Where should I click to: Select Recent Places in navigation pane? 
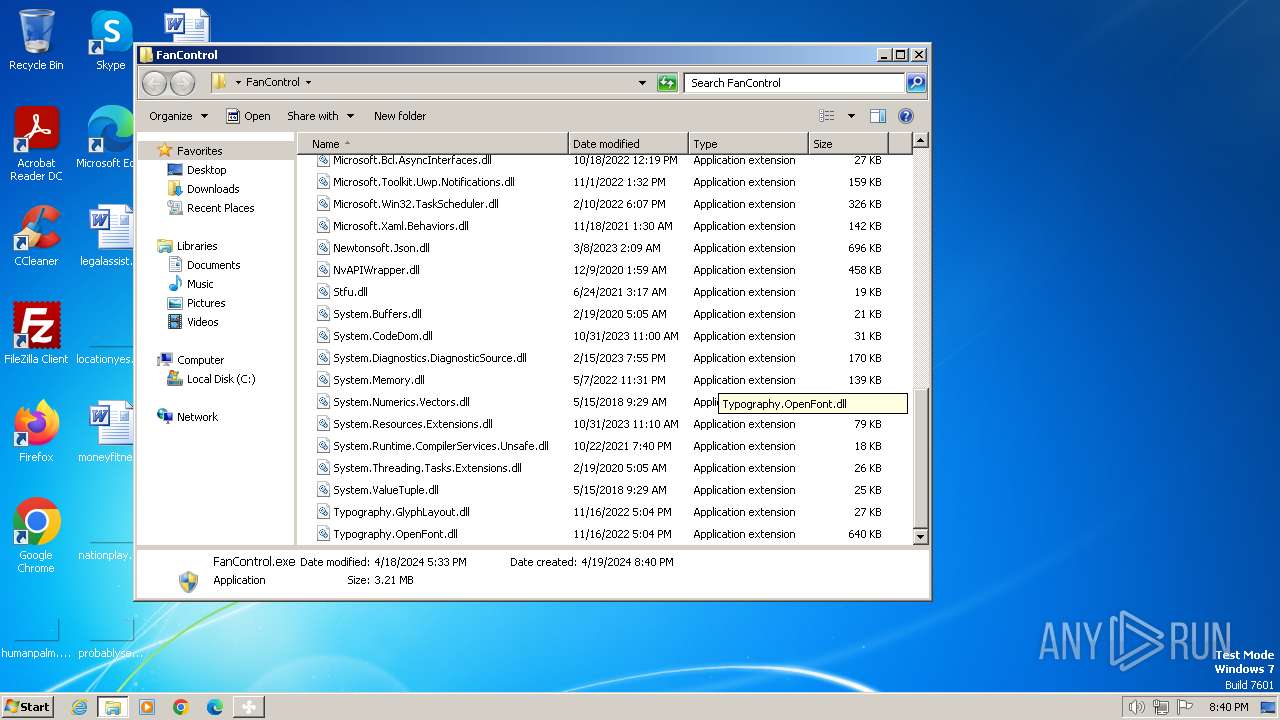[x=220, y=208]
